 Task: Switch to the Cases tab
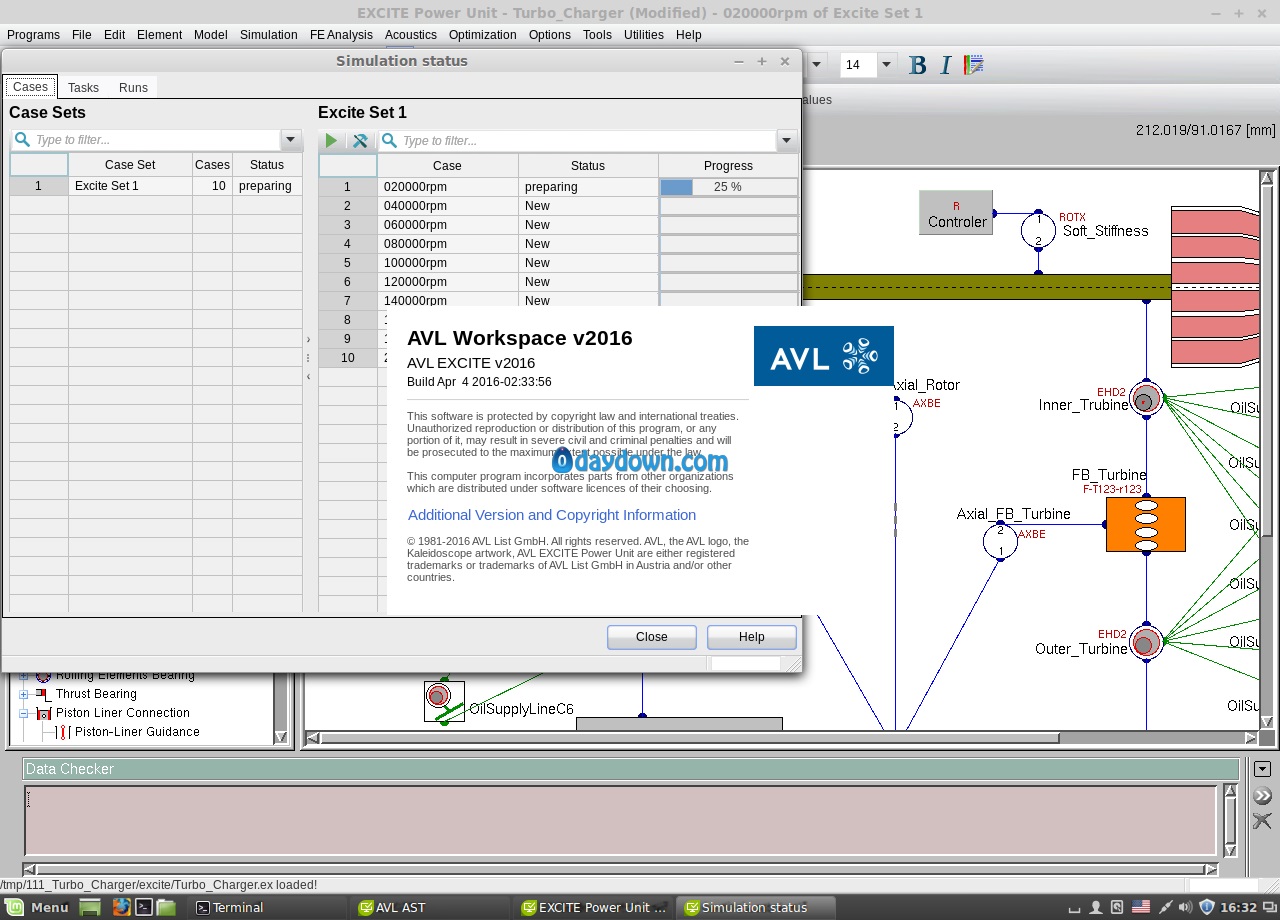30,87
